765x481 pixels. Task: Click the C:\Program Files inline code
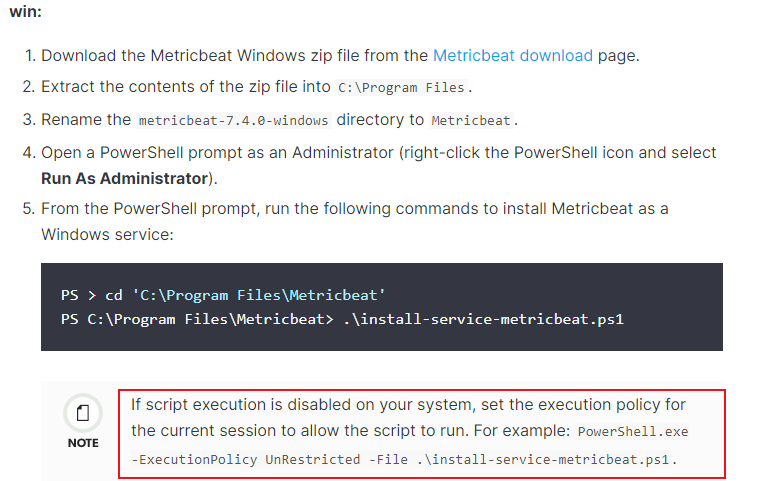click(x=401, y=88)
